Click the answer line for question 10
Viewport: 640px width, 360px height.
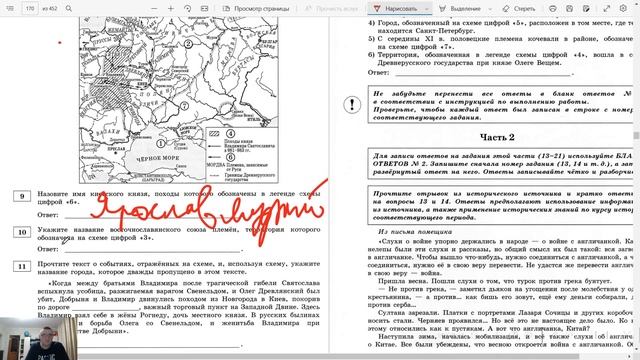[x=153, y=249]
